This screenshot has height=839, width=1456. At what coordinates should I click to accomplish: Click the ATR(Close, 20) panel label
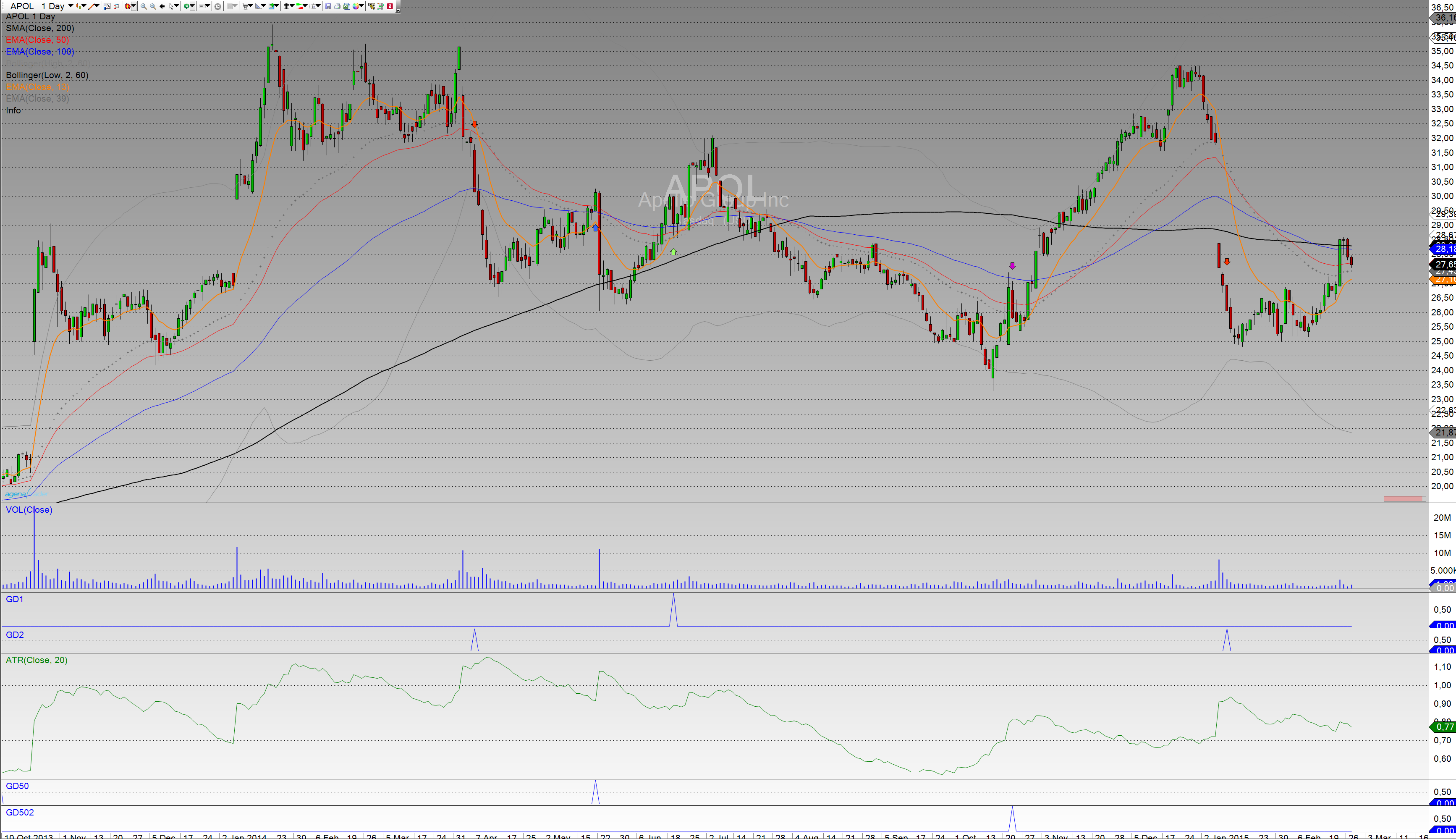tap(36, 660)
